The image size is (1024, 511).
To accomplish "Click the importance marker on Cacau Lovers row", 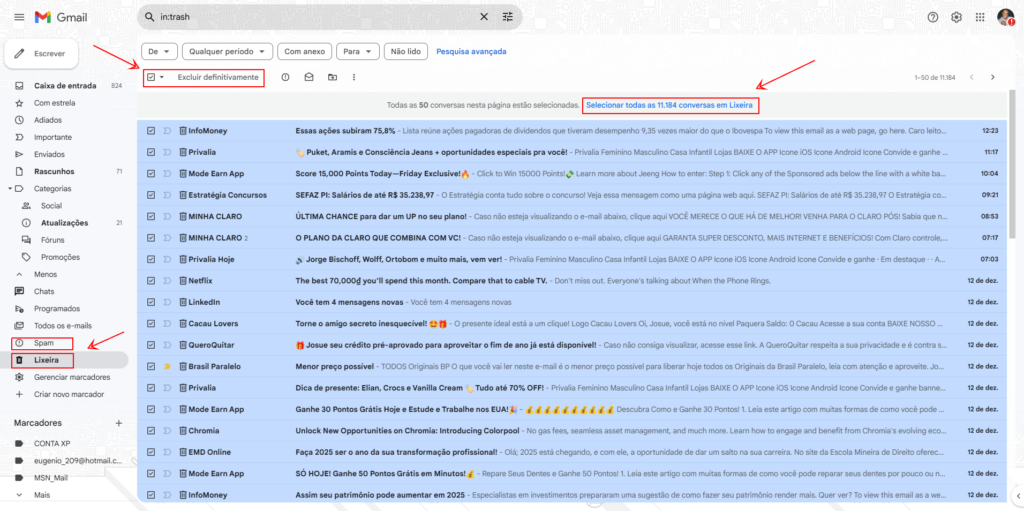I will point(167,323).
